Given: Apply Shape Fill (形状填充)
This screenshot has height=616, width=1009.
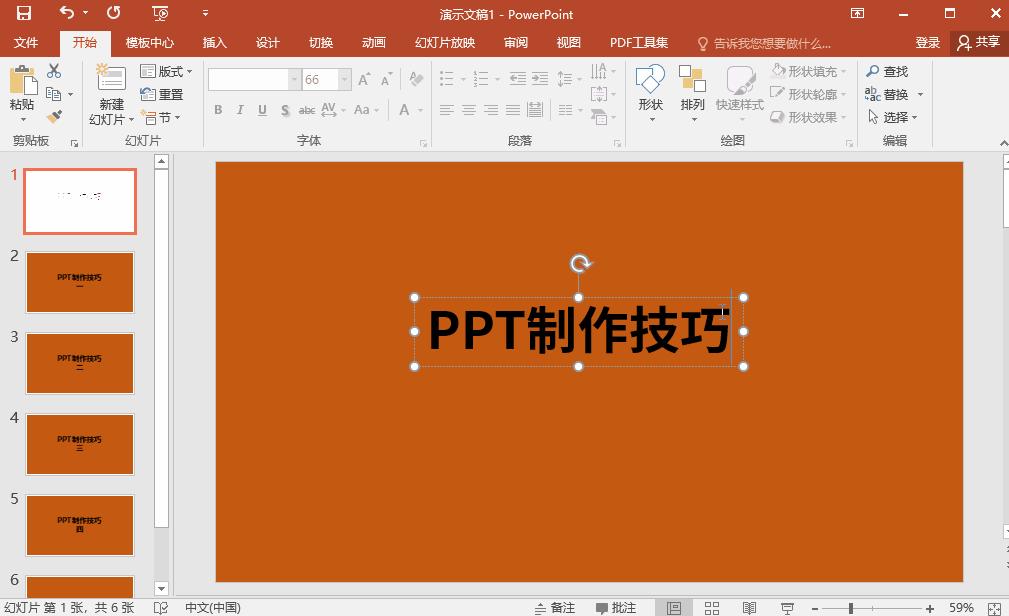Looking at the screenshot, I should click(x=808, y=72).
